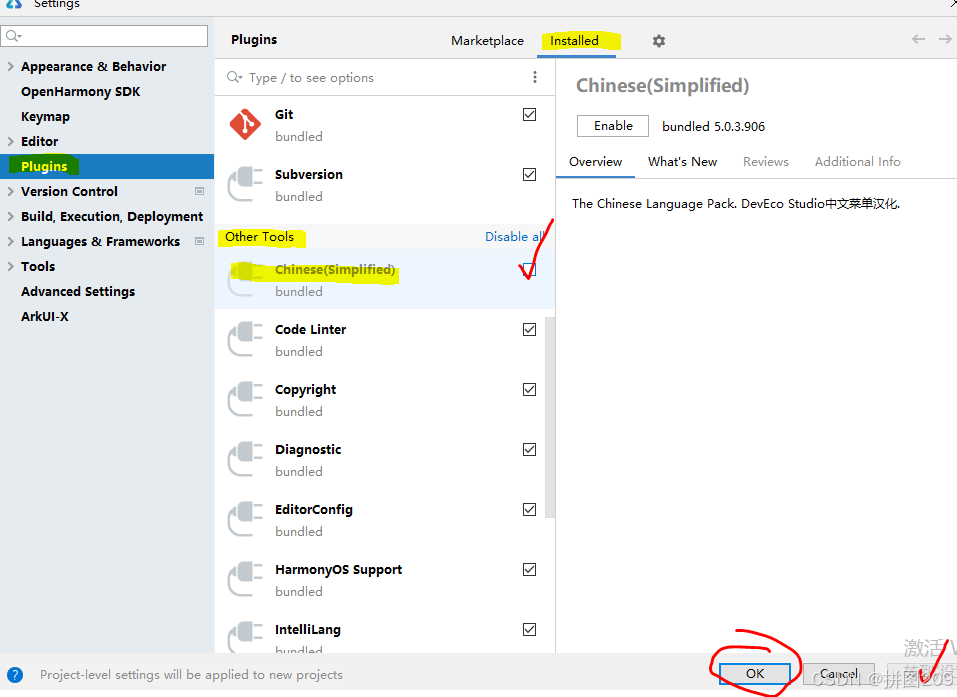Enable the Chinese(Simplified) plugin checkbox
Screen dimensions: 957x697
[x=529, y=269]
